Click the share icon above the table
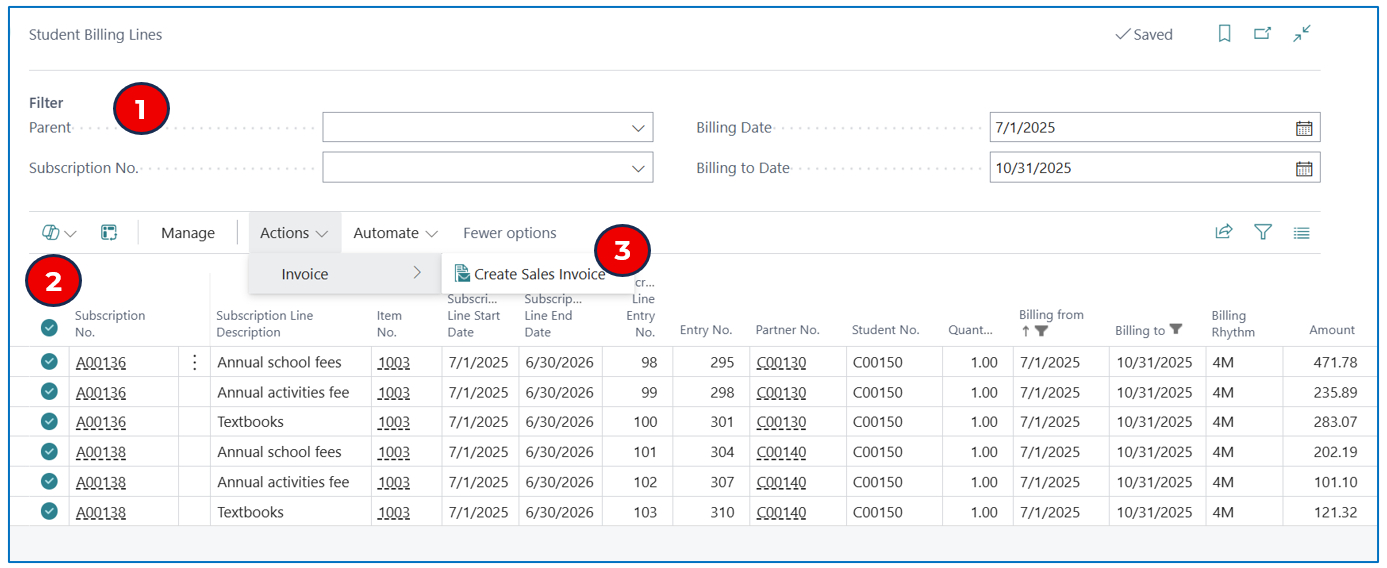Screen dimensions: 1387x568 click(x=1224, y=232)
